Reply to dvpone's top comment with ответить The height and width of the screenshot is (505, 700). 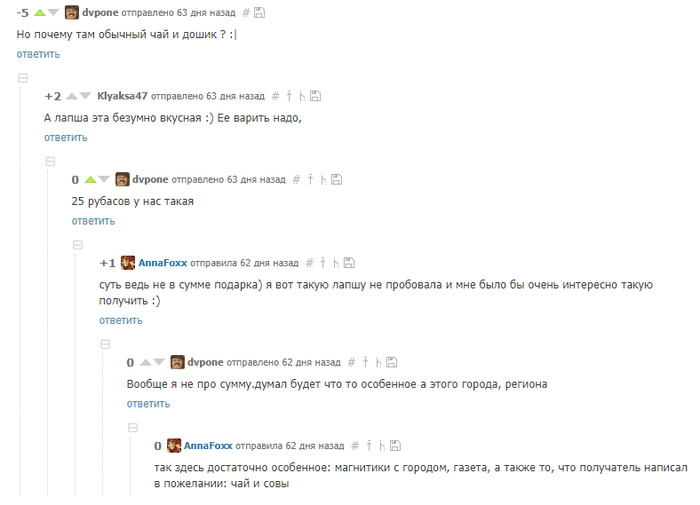[38, 54]
